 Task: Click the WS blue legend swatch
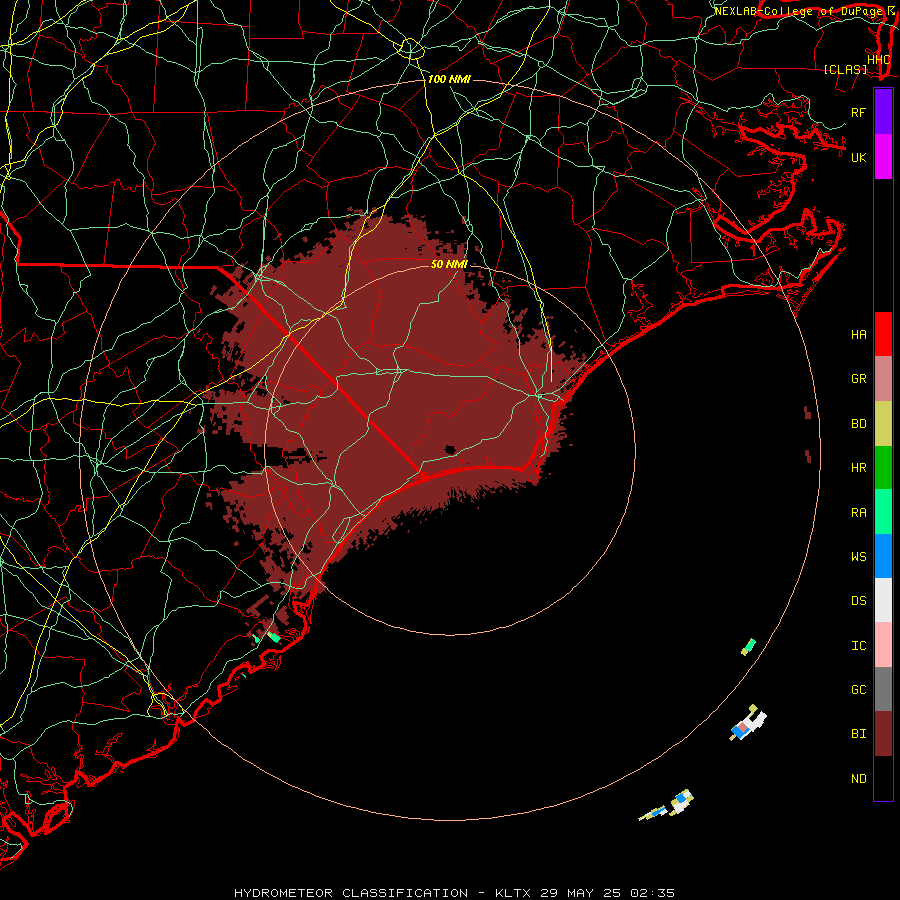click(883, 556)
